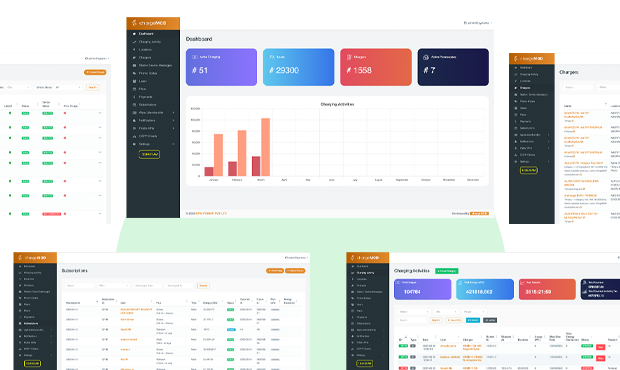Expand the Settings submenu in center sidebar
620x370 pixels.
coord(174,144)
